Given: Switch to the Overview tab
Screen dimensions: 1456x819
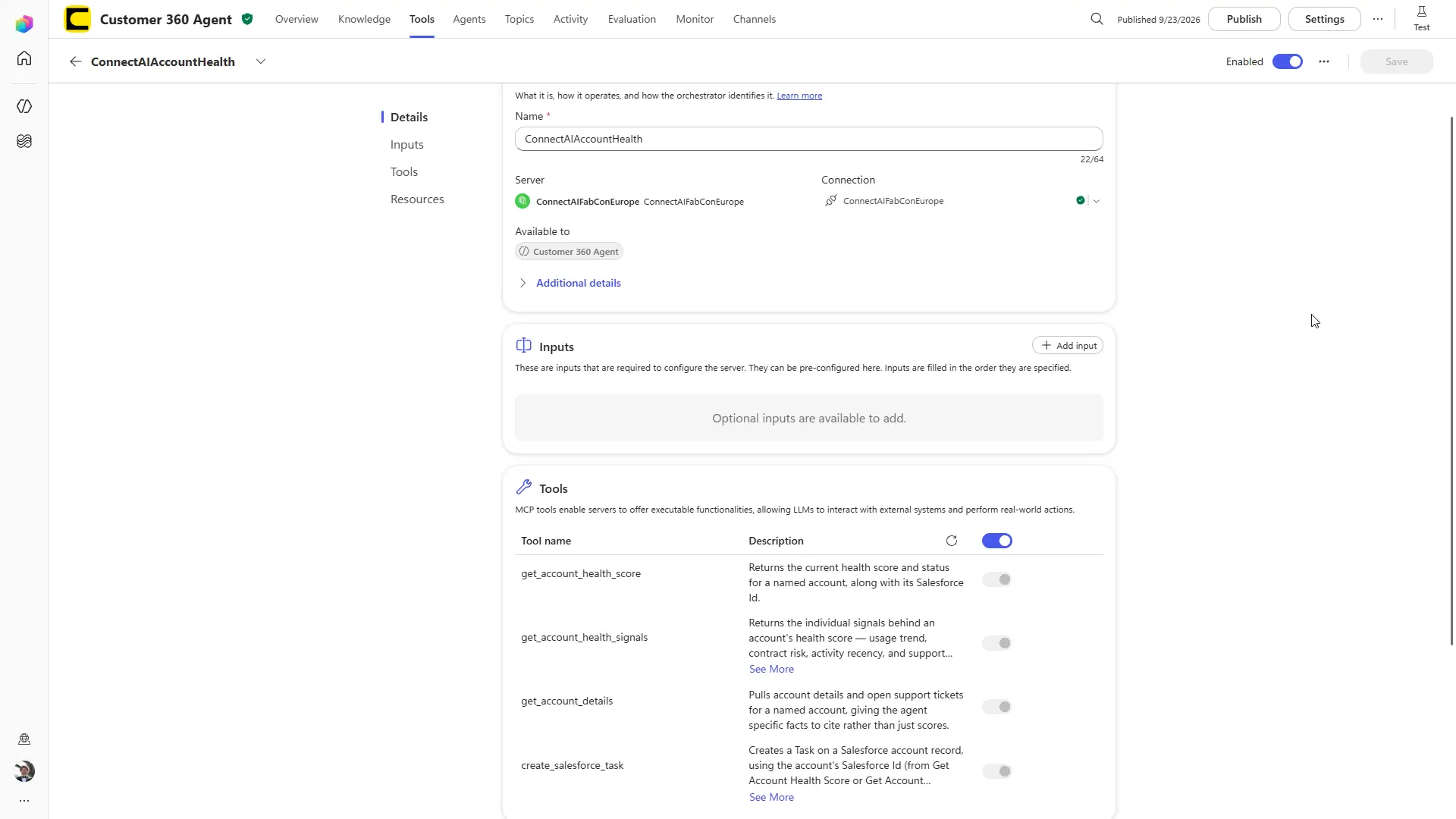Looking at the screenshot, I should (x=297, y=19).
